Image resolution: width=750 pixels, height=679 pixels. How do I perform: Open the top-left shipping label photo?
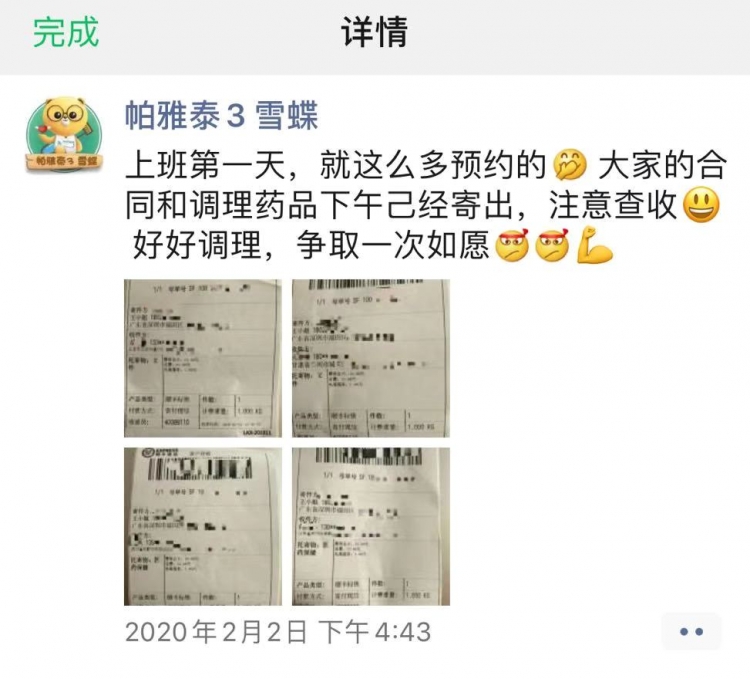tap(203, 358)
